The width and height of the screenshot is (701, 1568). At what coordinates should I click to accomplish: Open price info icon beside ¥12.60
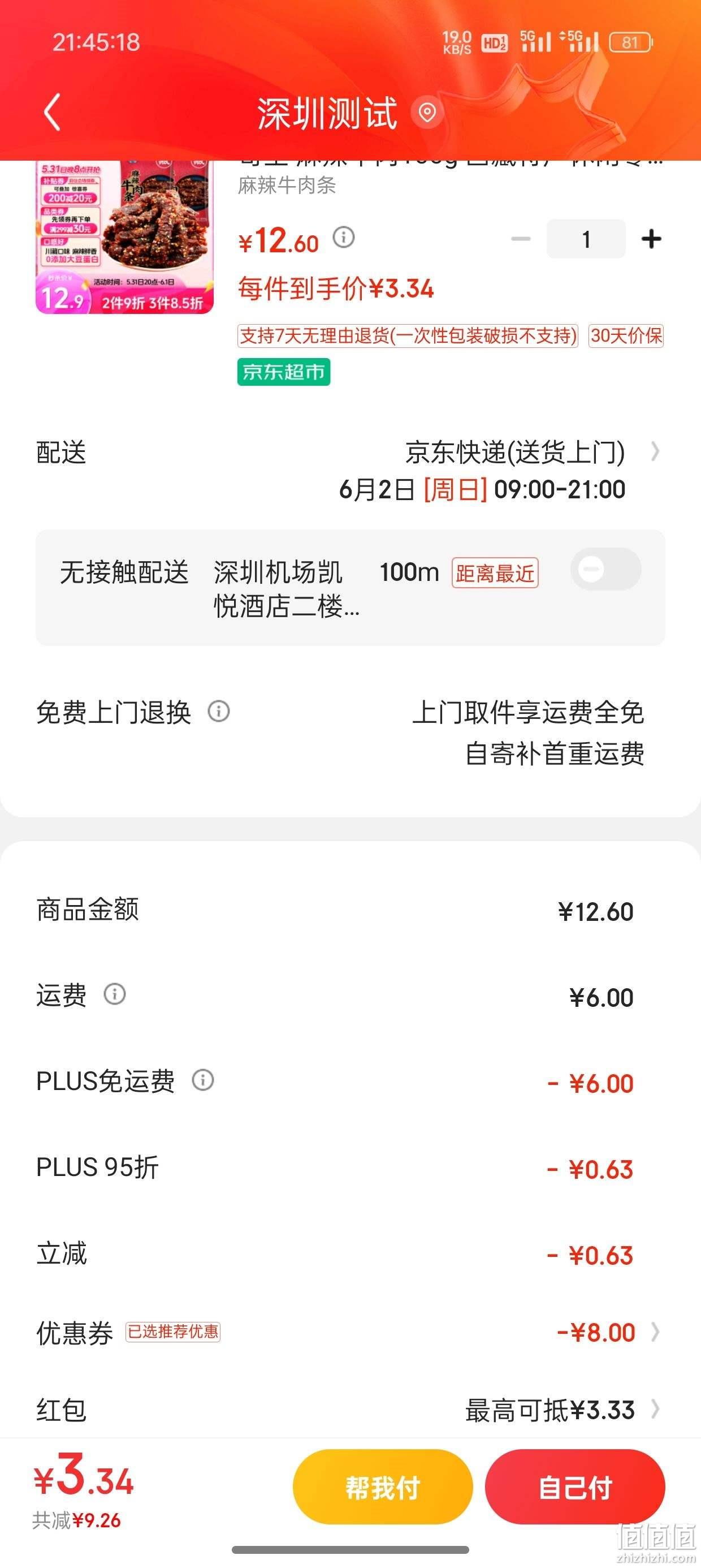click(x=343, y=237)
